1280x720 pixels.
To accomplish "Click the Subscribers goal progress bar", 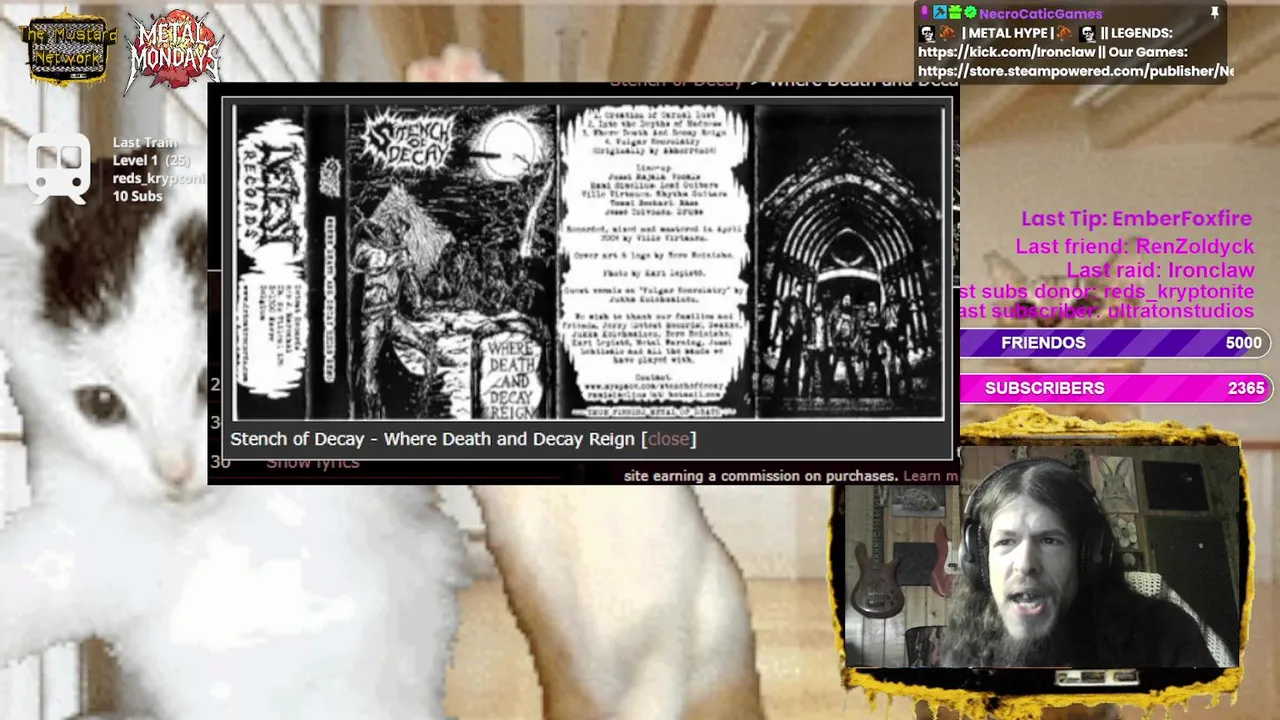I will (x=1115, y=388).
